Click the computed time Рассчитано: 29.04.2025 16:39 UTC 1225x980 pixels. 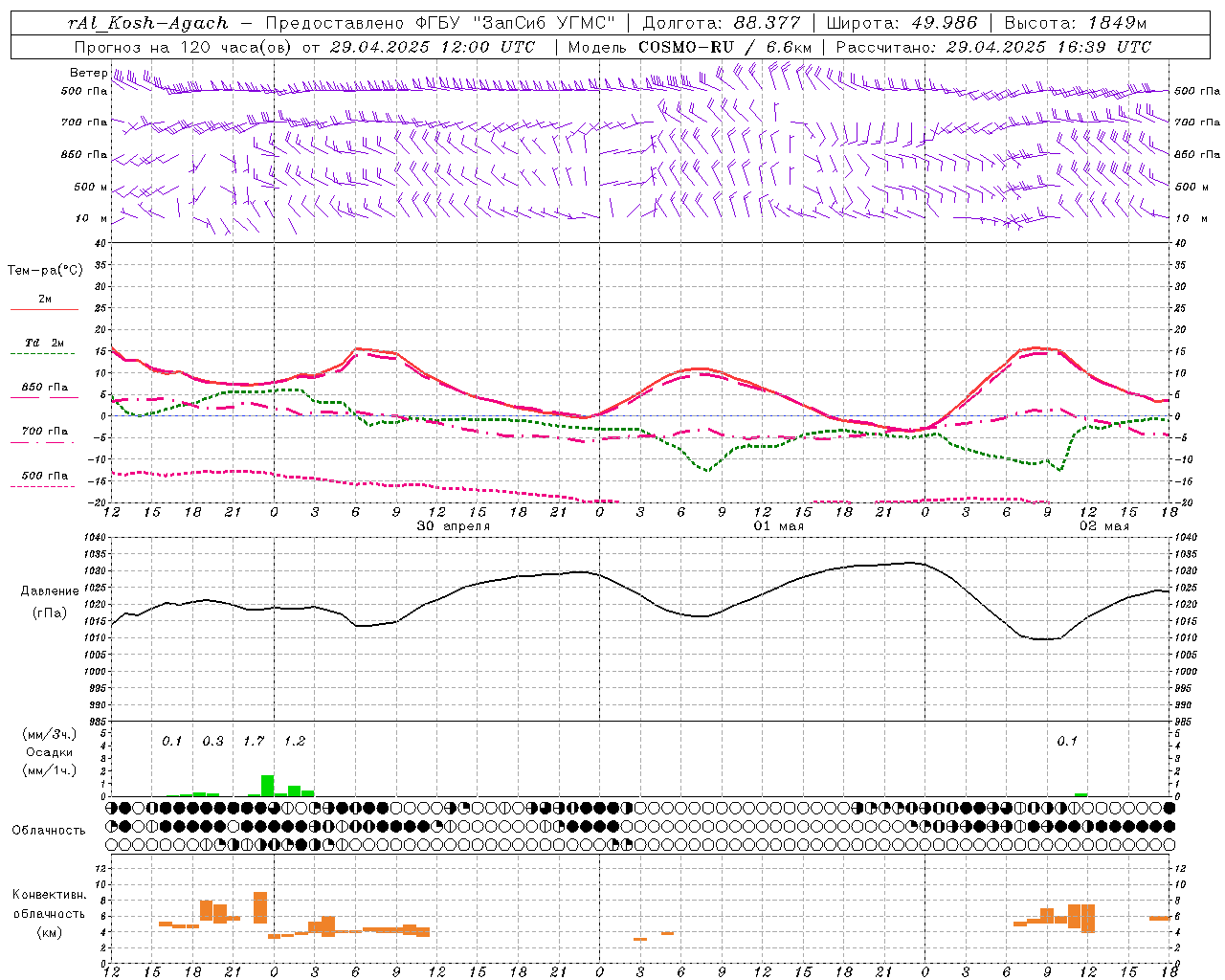993,47
